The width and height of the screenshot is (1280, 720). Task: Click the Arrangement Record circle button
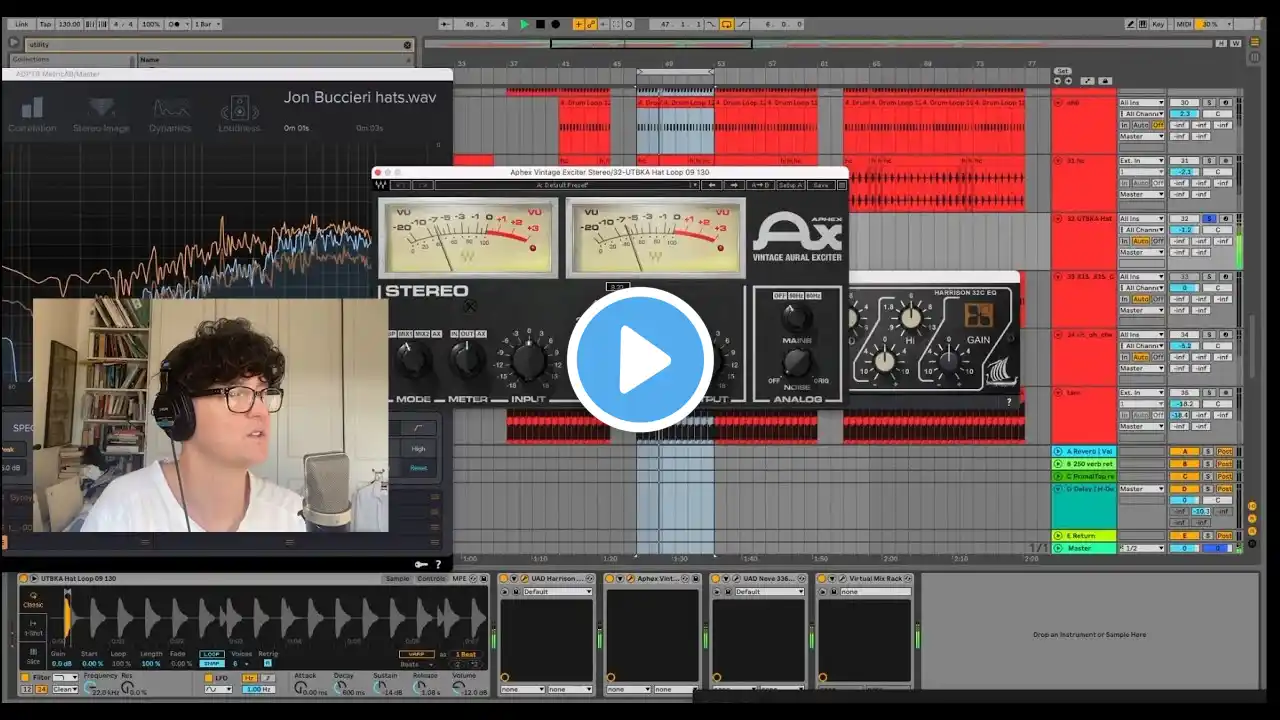click(x=556, y=24)
